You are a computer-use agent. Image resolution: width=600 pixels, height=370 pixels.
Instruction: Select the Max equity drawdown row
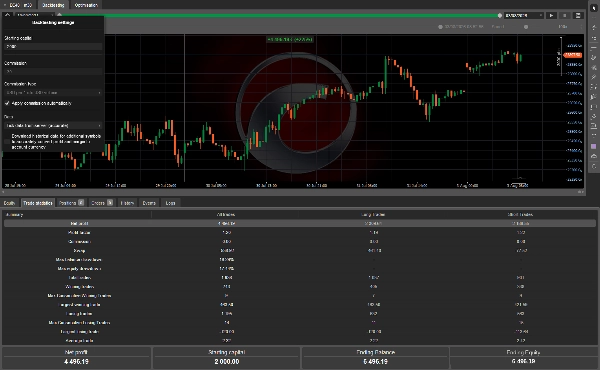point(300,269)
